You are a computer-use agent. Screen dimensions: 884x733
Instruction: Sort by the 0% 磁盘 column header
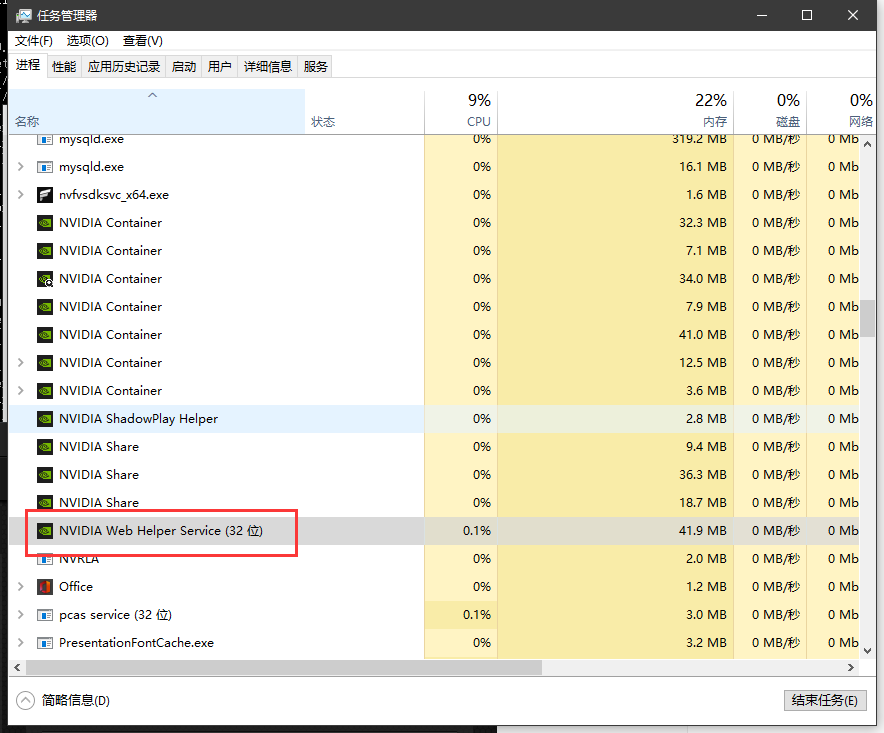(x=770, y=111)
